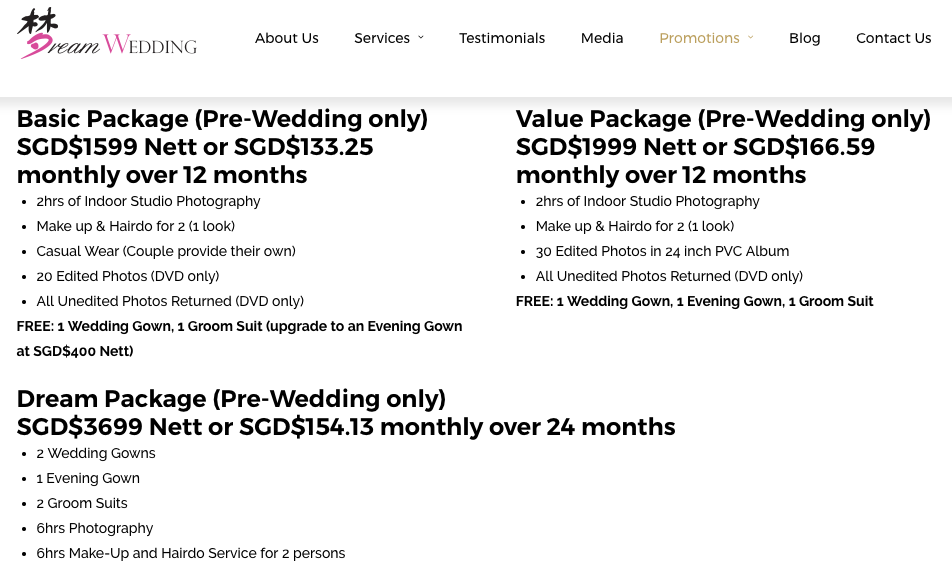952x569 pixels.
Task: Open the Contact Us page
Action: (893, 38)
